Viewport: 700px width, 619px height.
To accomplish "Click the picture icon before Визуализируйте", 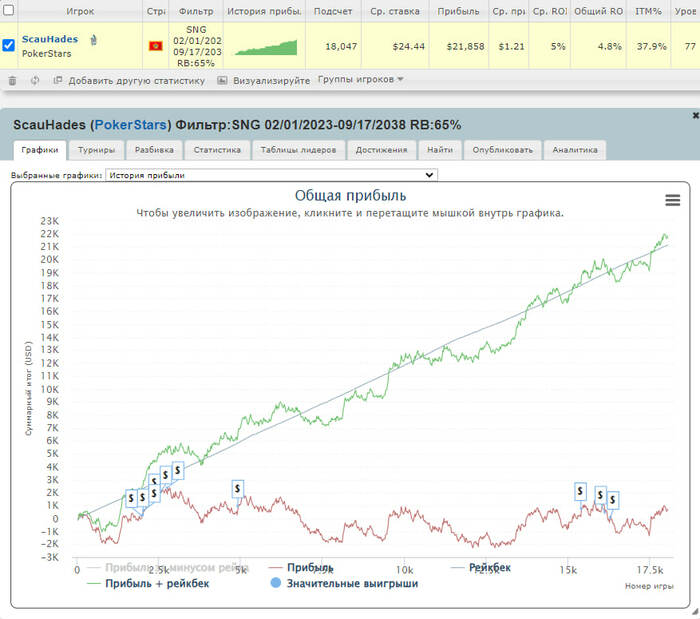I will tap(222, 80).
